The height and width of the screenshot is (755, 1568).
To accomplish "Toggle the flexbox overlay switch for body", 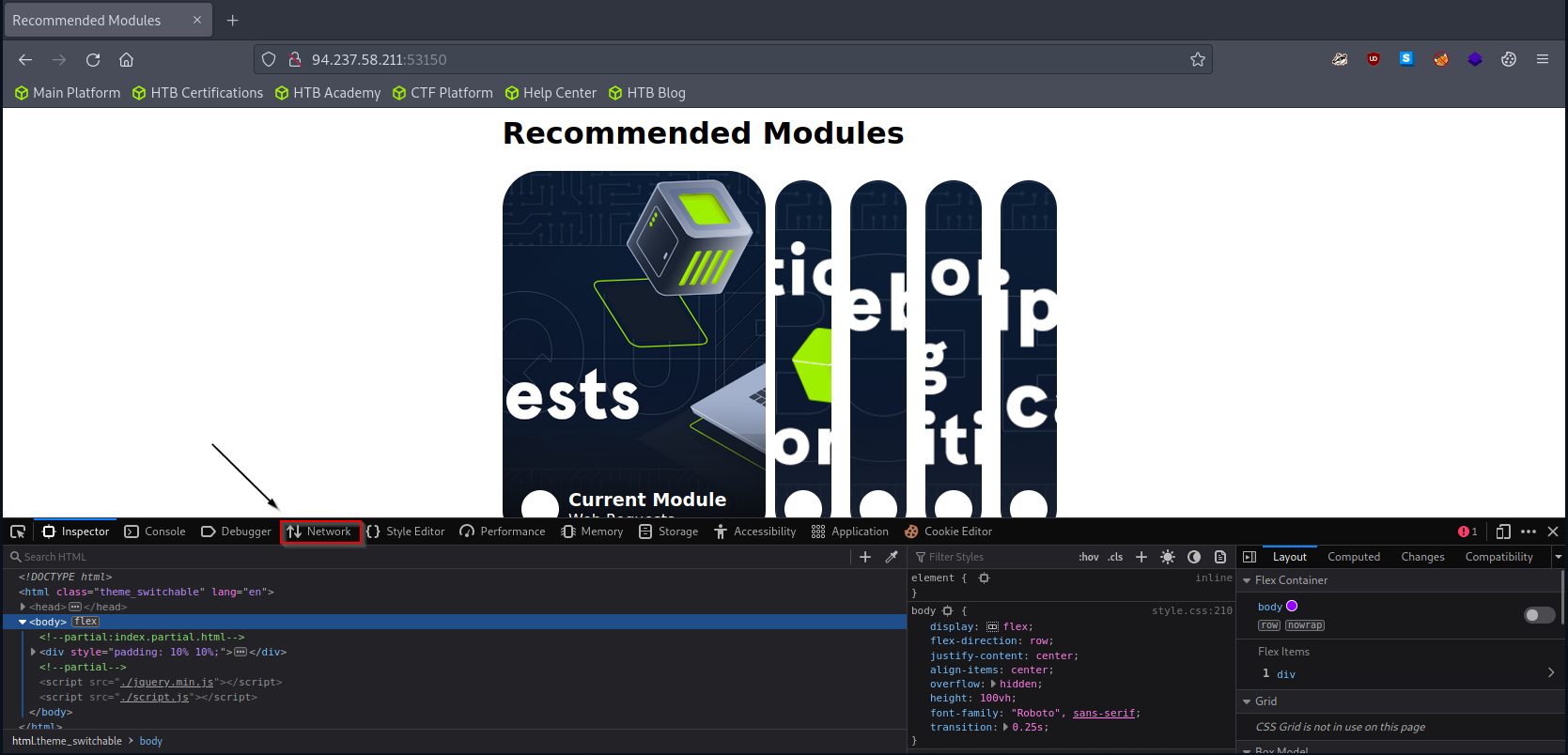I will [x=1539, y=615].
